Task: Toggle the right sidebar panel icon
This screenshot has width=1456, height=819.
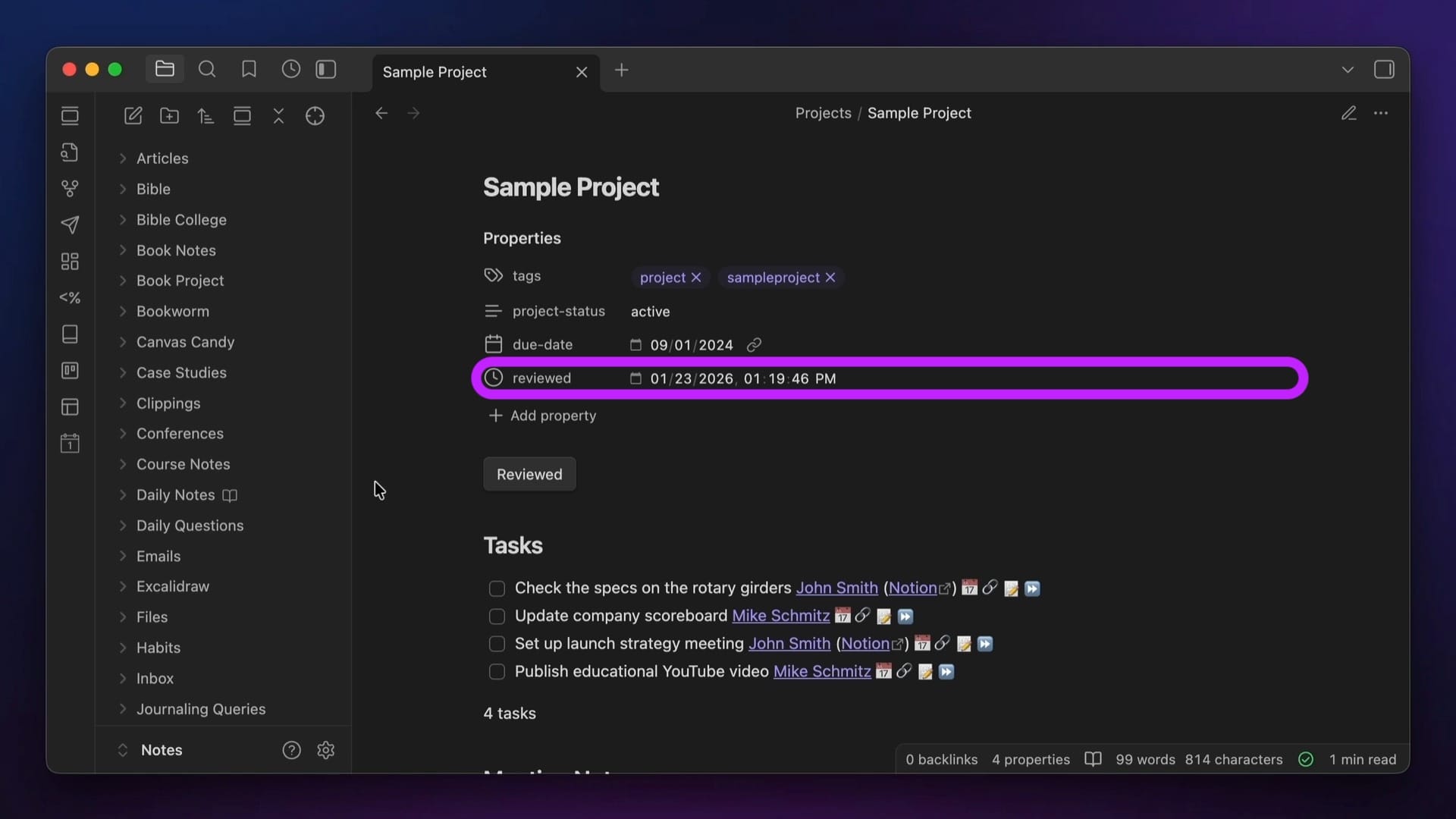Action: (1383, 70)
